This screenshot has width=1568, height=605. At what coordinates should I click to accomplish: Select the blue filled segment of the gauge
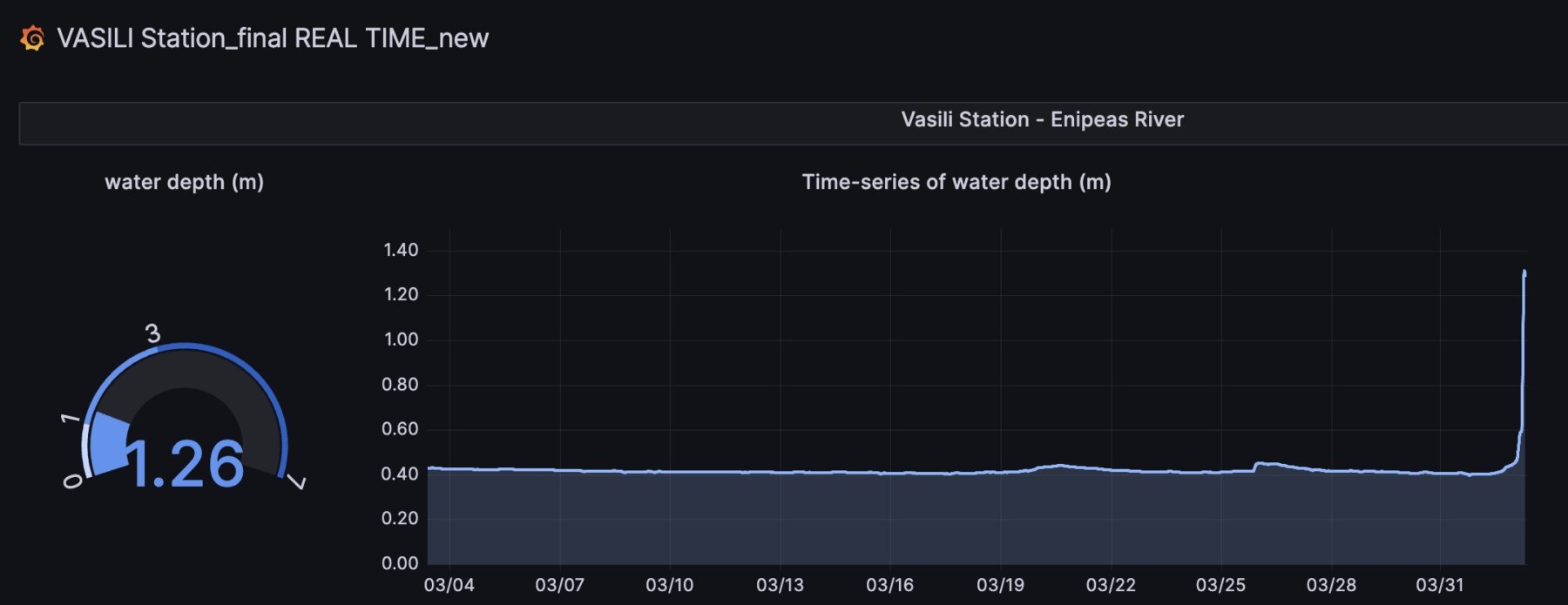107,442
